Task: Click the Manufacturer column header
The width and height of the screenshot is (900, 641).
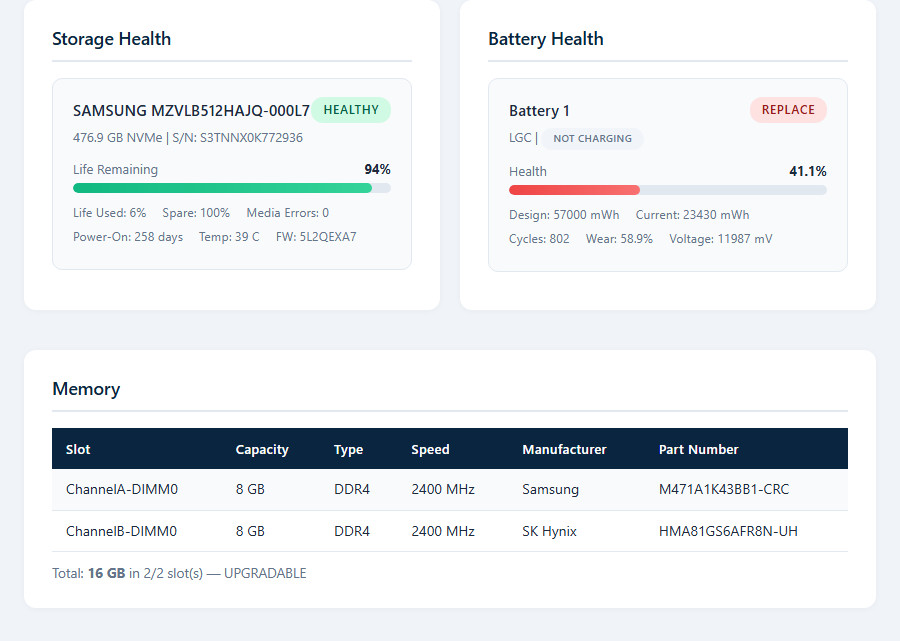Action: [x=564, y=449]
